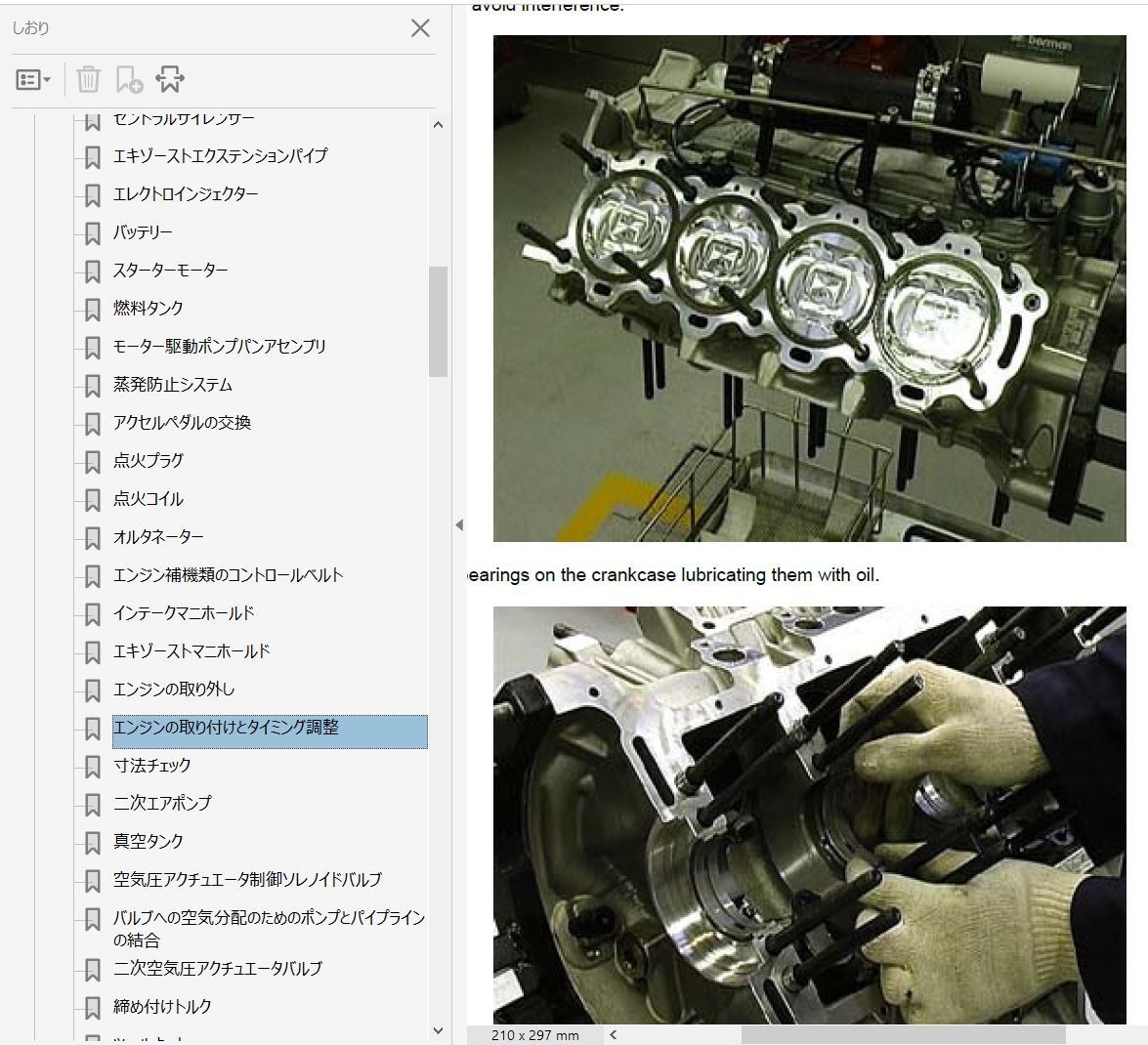The width and height of the screenshot is (1148, 1045).
Task: Click the find current bookmark icon
Action: (169, 80)
